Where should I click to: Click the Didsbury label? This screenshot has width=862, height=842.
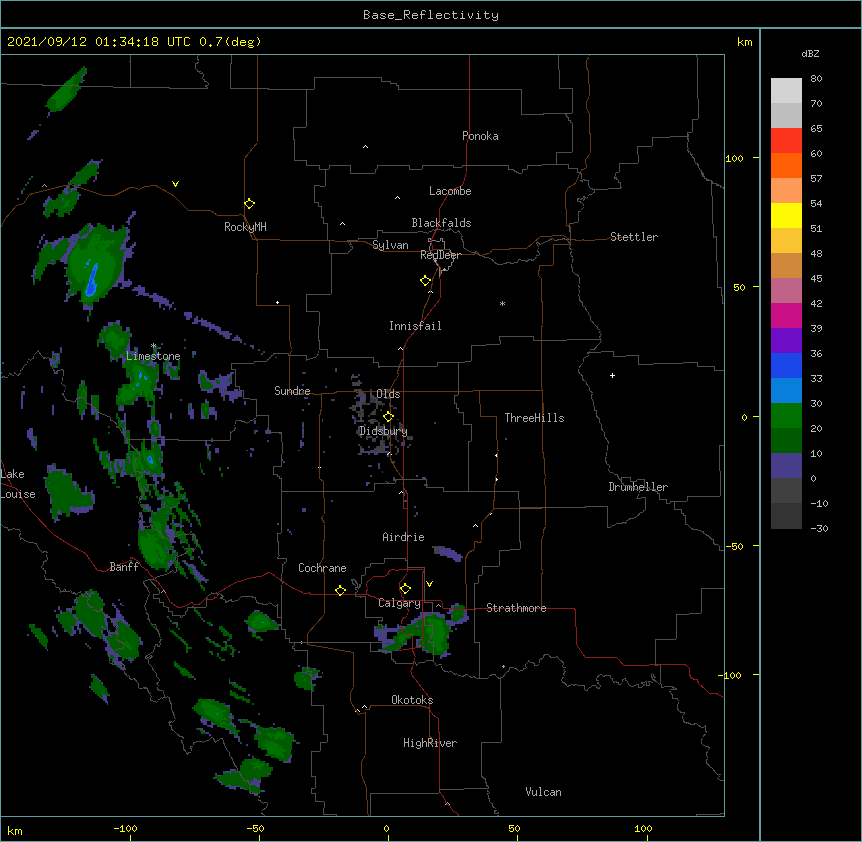click(x=383, y=431)
